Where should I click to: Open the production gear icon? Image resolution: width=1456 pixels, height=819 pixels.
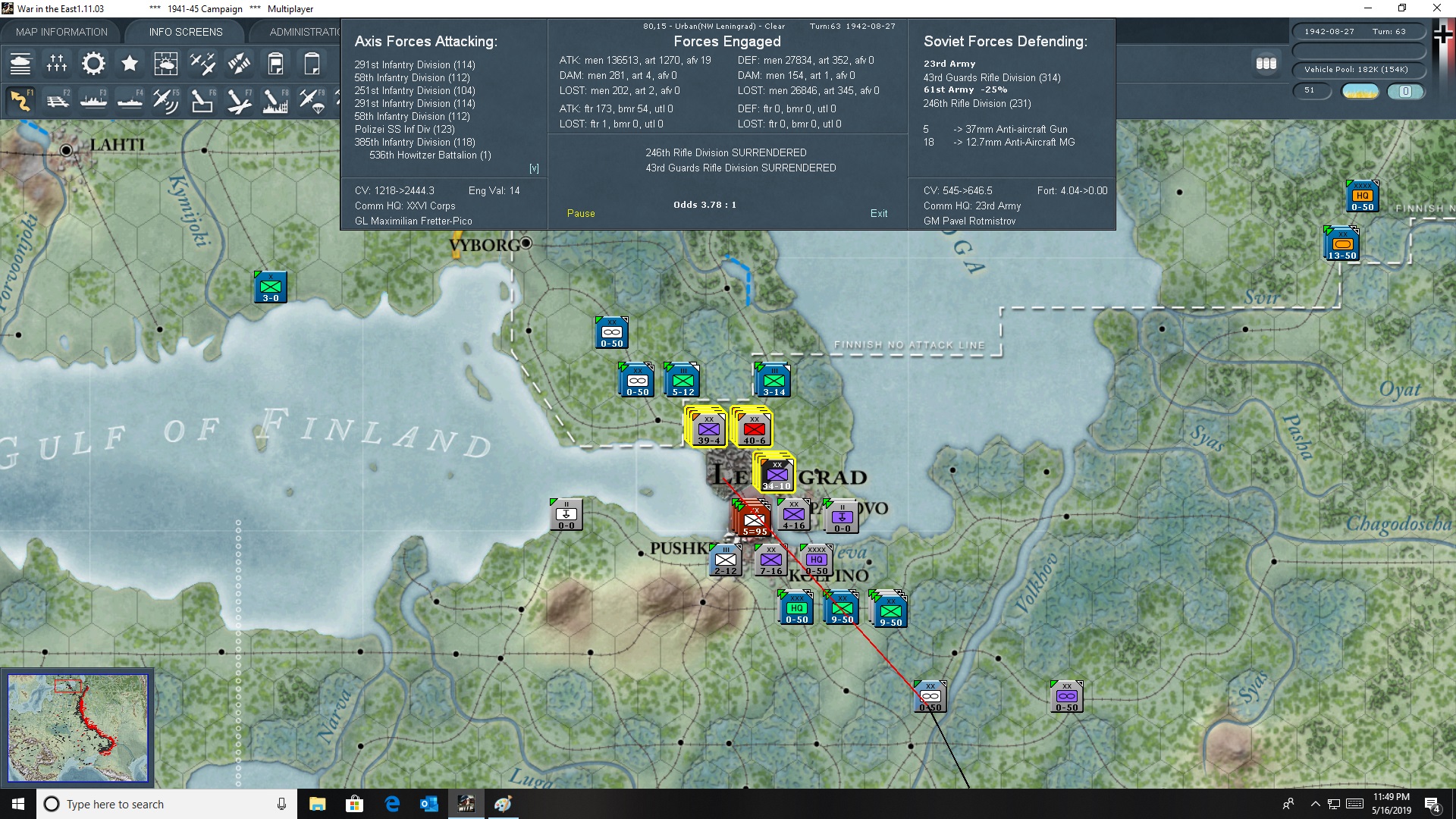93,64
